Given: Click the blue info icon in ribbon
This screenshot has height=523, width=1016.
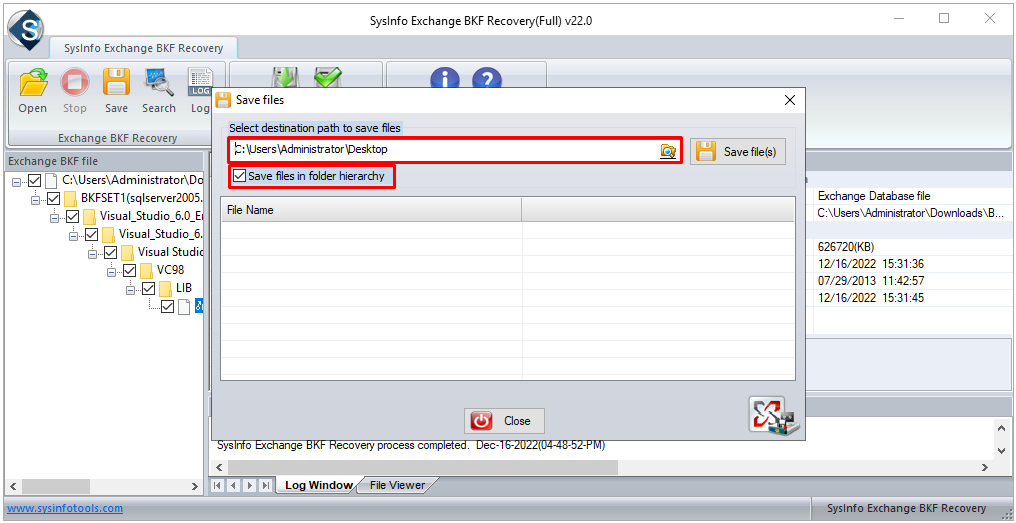Looking at the screenshot, I should pyautogui.click(x=444, y=78).
